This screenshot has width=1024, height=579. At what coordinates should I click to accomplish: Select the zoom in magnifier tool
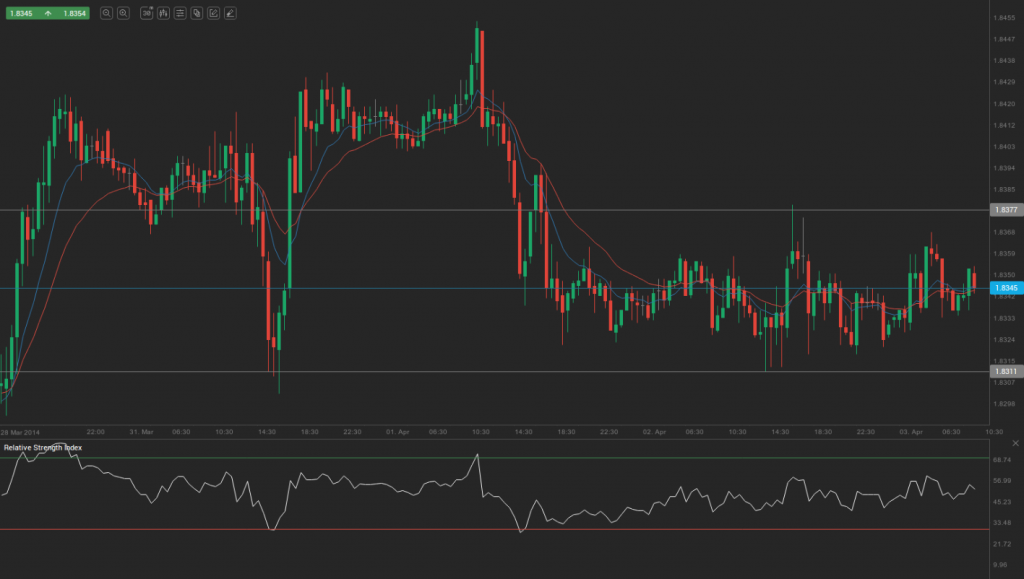pos(124,13)
